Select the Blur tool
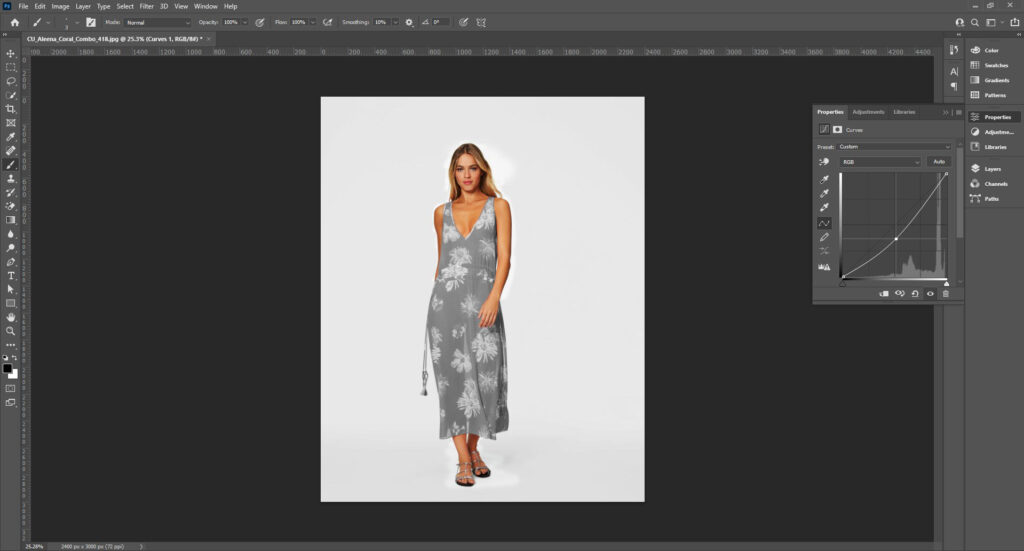The height and width of the screenshot is (551, 1024). (x=10, y=234)
